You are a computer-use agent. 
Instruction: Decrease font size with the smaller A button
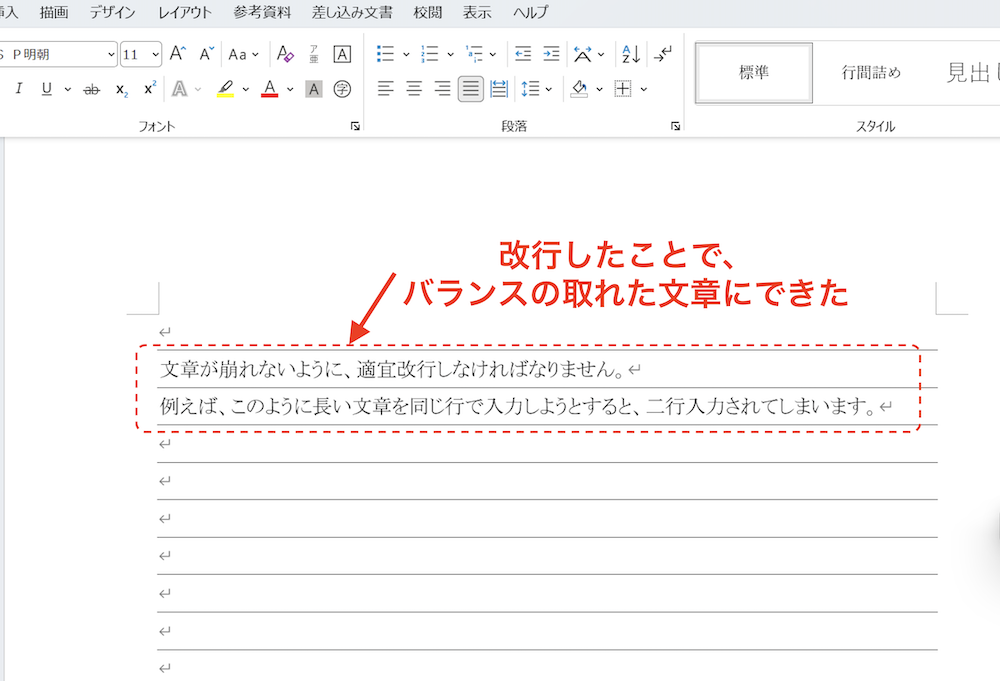click(206, 54)
